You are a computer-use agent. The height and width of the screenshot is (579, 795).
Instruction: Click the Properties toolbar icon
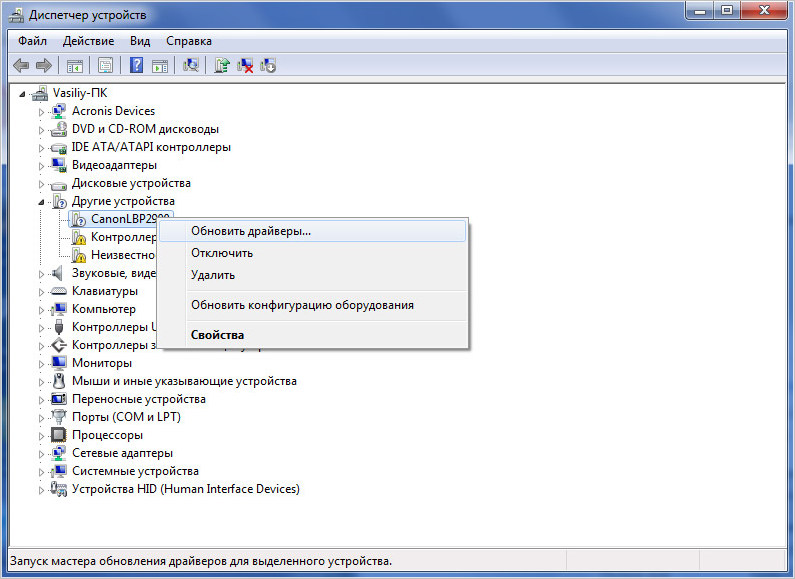pyautogui.click(x=104, y=65)
